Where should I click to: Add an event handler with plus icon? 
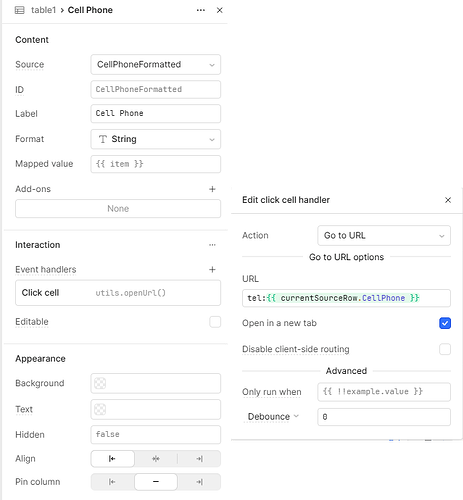click(x=212, y=269)
